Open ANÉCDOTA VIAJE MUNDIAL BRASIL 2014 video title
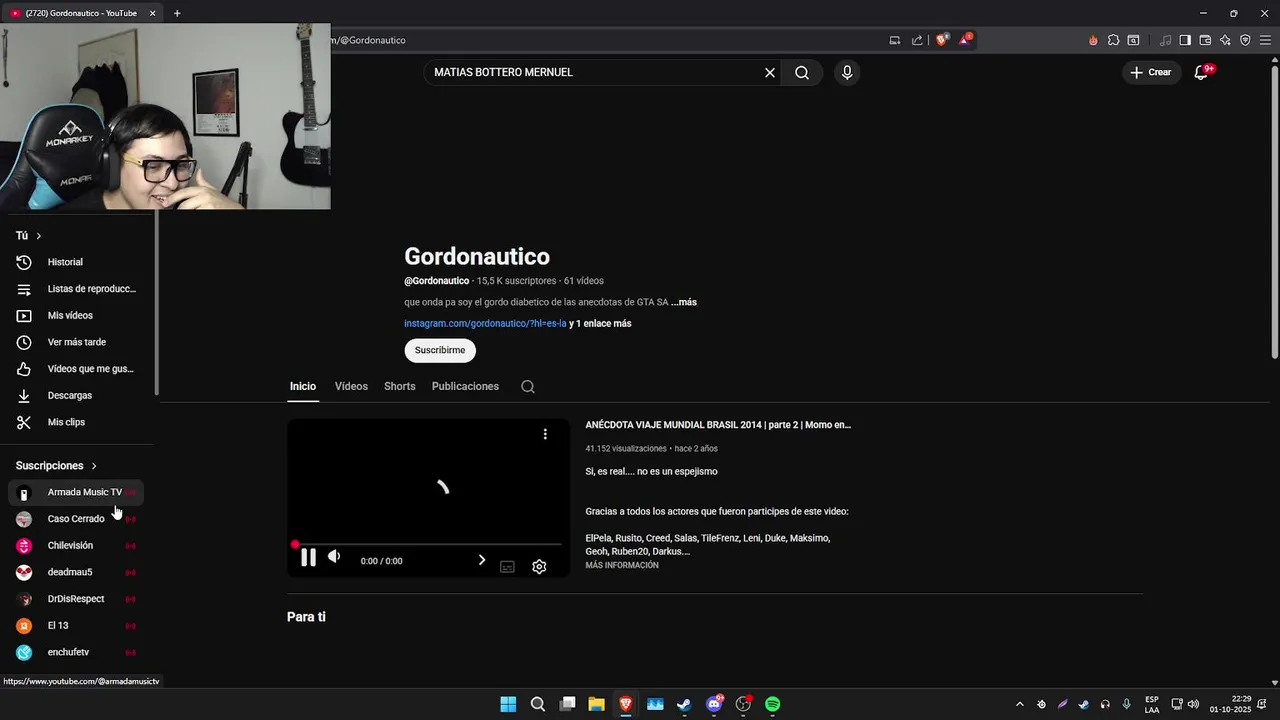Image resolution: width=1280 pixels, height=720 pixels. (718, 425)
